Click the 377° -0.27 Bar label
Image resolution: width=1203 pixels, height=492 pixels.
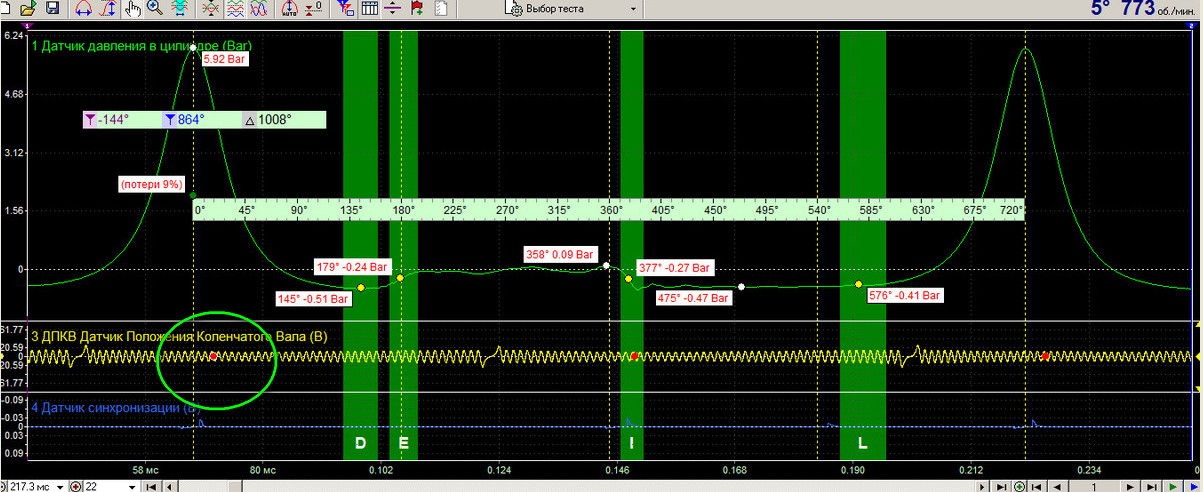click(x=675, y=268)
